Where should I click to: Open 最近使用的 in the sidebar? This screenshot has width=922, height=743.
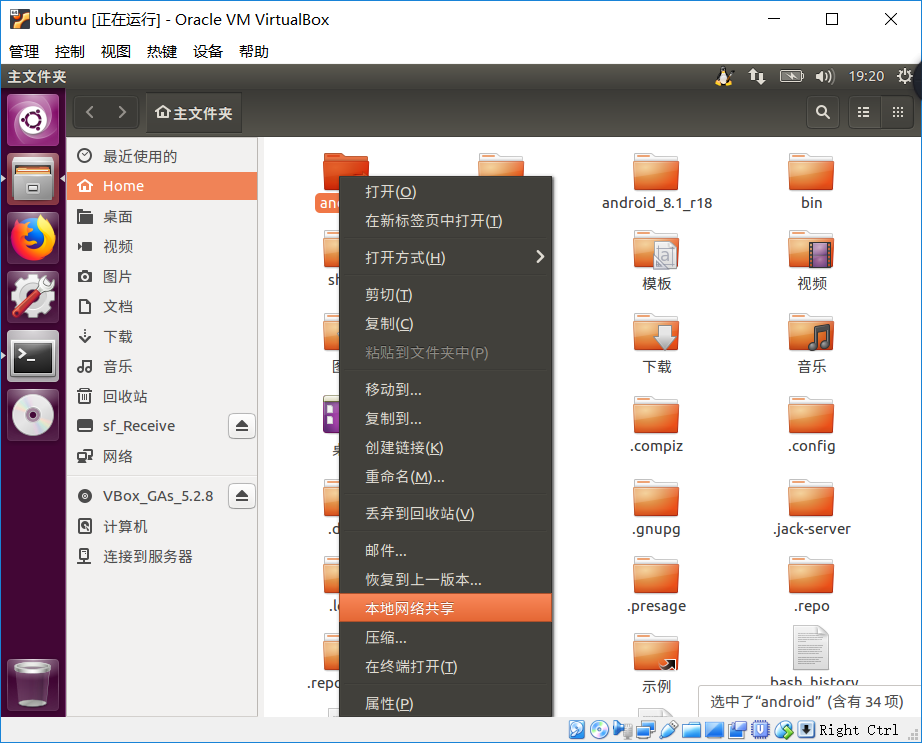point(162,156)
